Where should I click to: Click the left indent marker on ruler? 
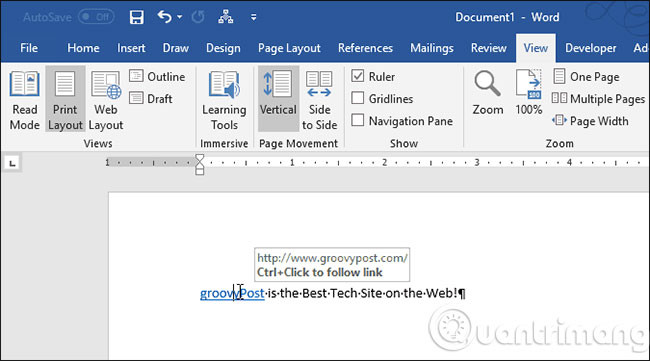(200, 172)
